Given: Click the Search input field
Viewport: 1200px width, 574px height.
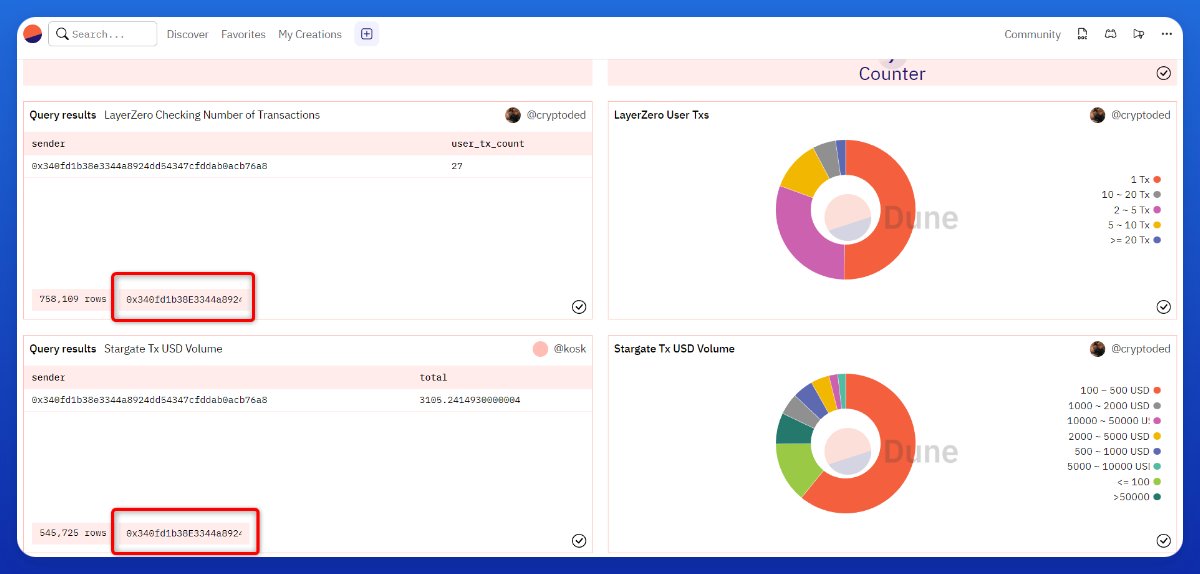Looking at the screenshot, I should click(x=103, y=34).
